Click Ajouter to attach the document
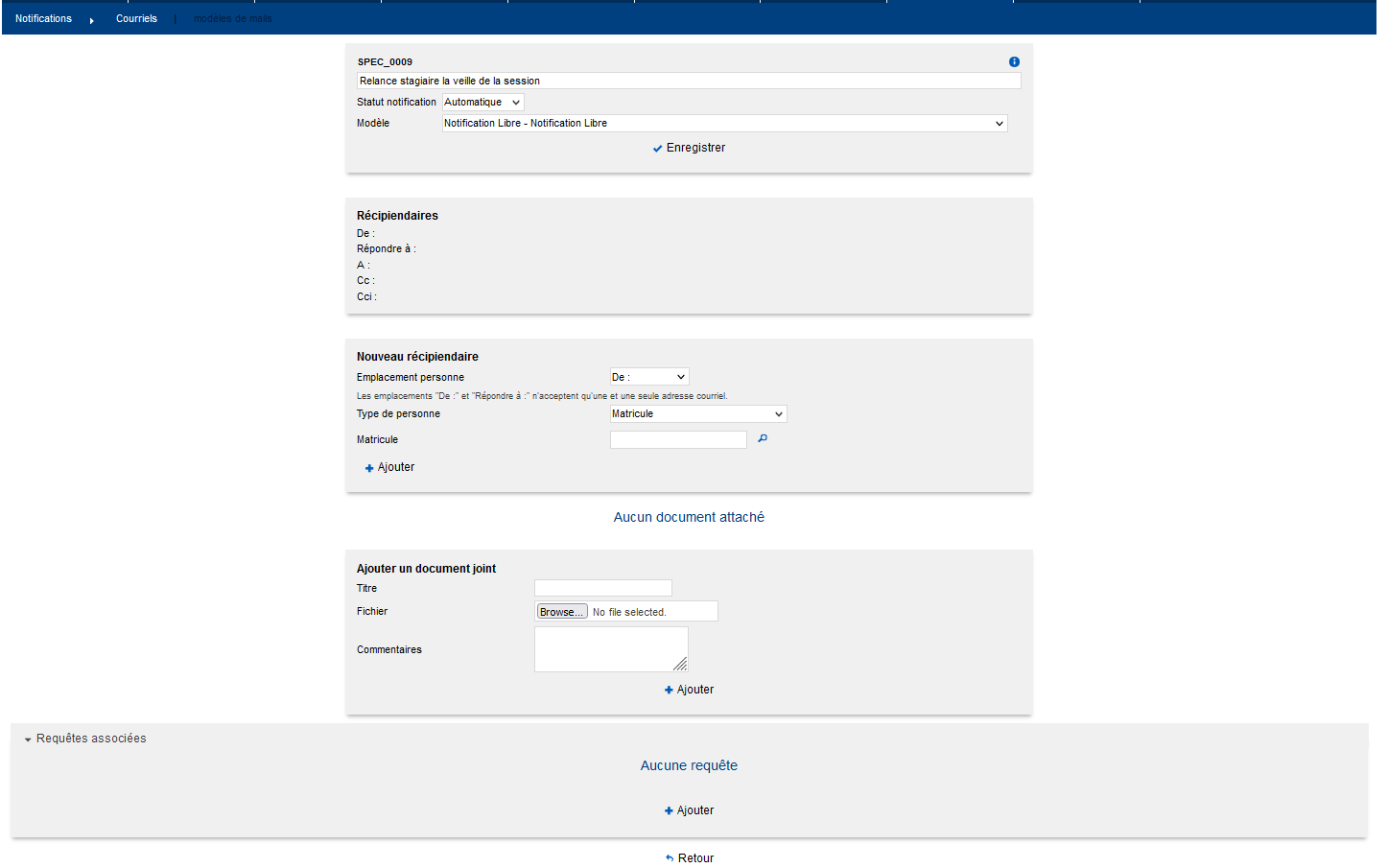The width and height of the screenshot is (1388, 868). (689, 690)
